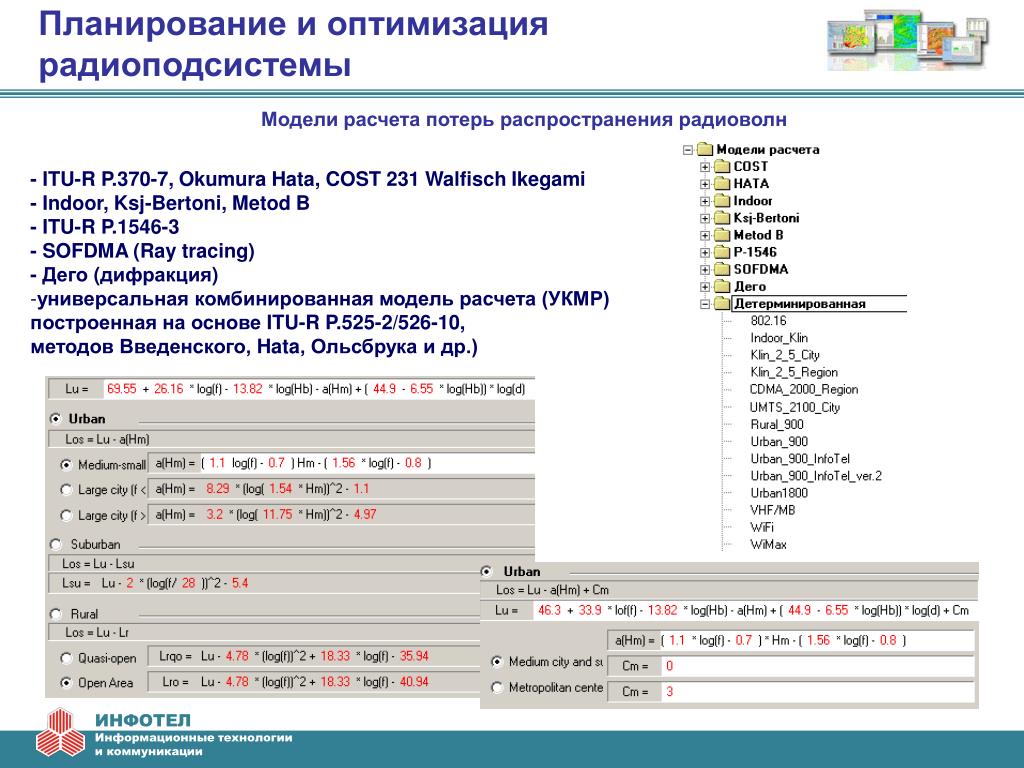Select the 802.16 model in tree
The width and height of the screenshot is (1024, 768).
769,321
